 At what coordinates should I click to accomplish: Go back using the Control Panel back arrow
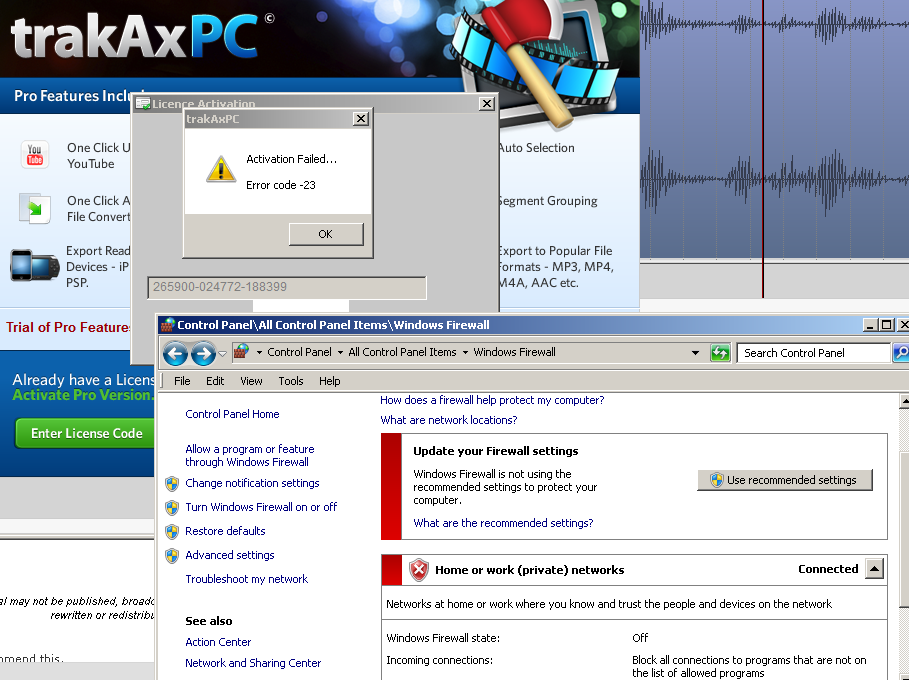pos(175,353)
